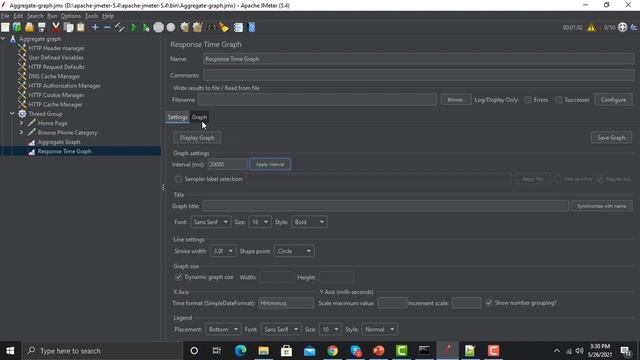
Task: Click the Open file folder icon
Action: (x=29, y=27)
